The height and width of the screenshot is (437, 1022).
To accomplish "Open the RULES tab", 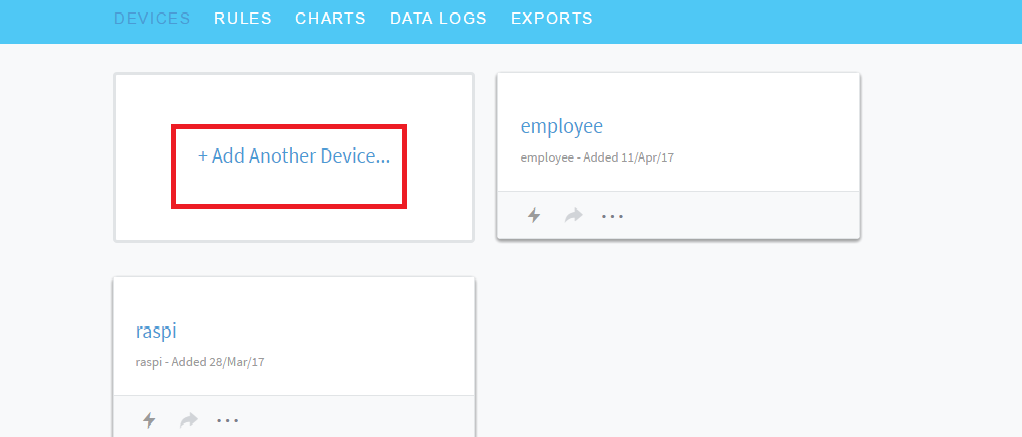I will coord(243,19).
